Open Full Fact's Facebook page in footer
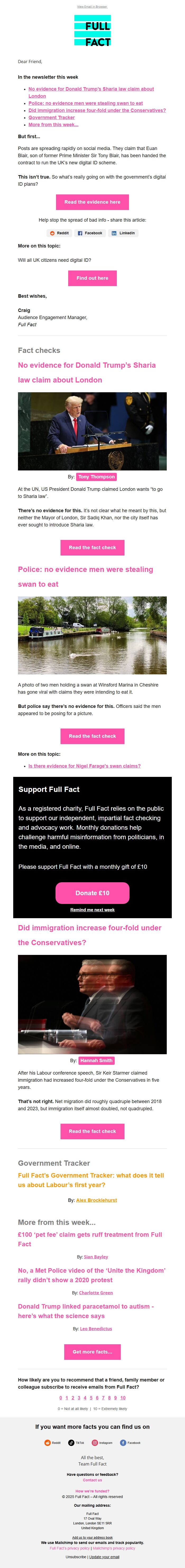This screenshot has height=1568, width=185. point(130,1443)
